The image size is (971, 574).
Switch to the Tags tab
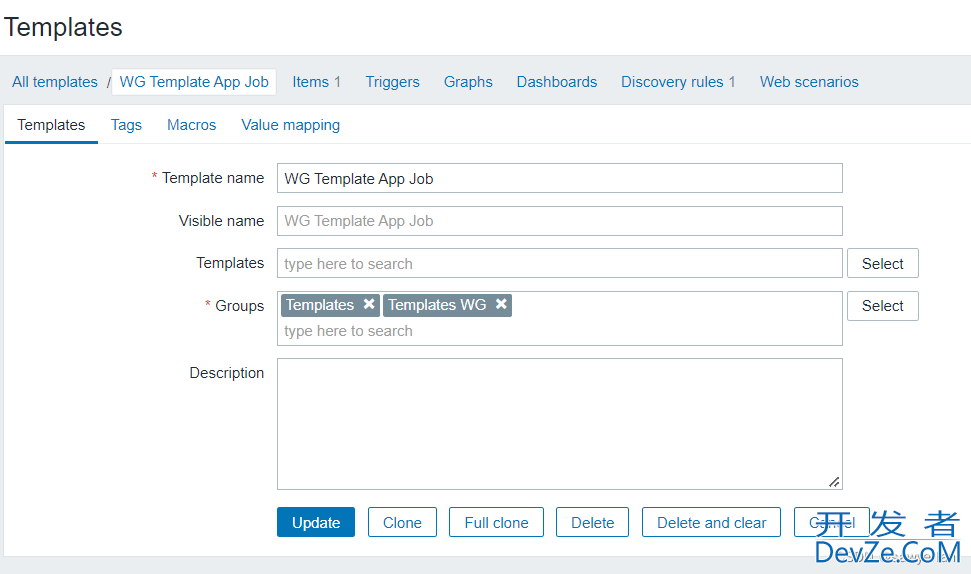click(126, 125)
